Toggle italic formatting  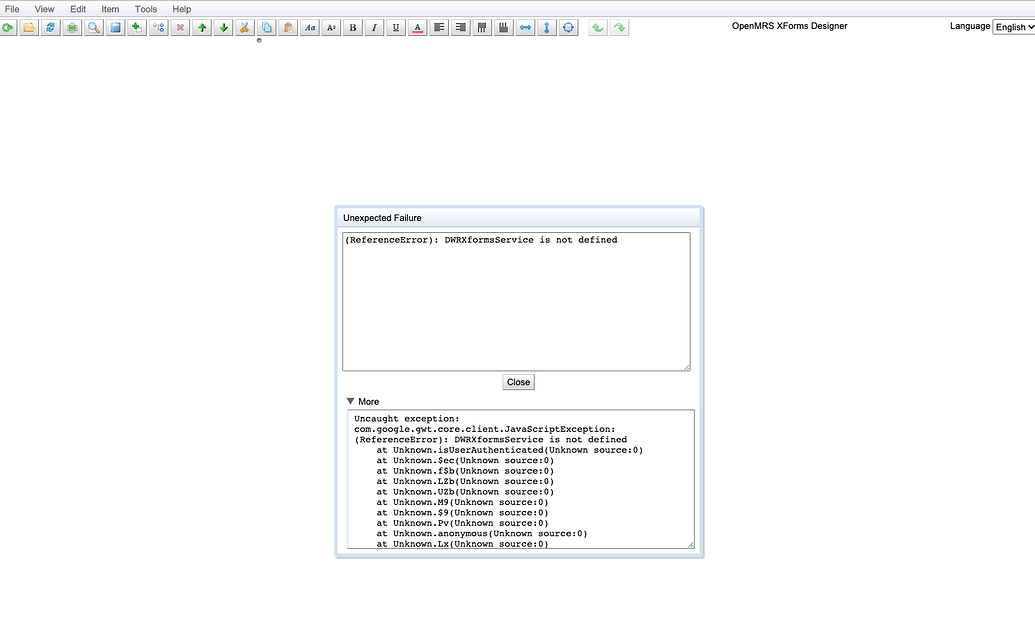374,28
